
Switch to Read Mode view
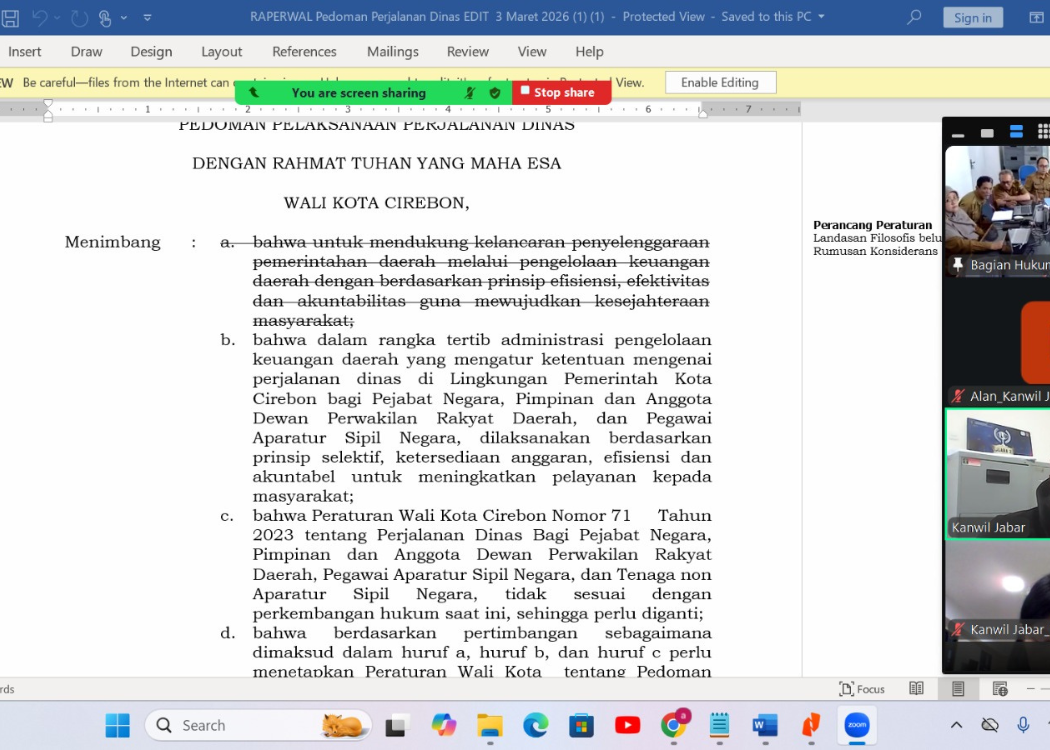click(x=916, y=689)
